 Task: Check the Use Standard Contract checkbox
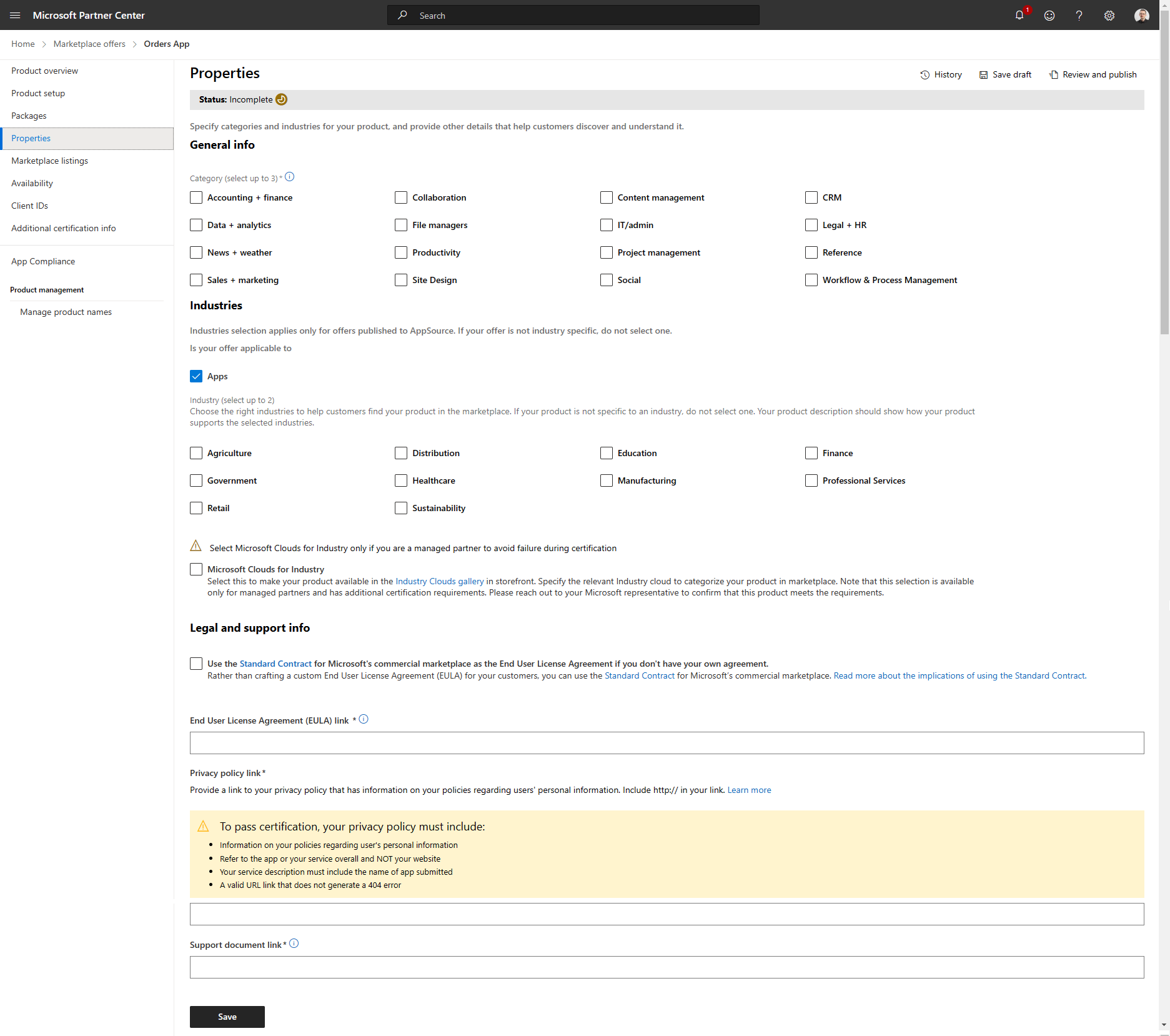pyautogui.click(x=196, y=664)
